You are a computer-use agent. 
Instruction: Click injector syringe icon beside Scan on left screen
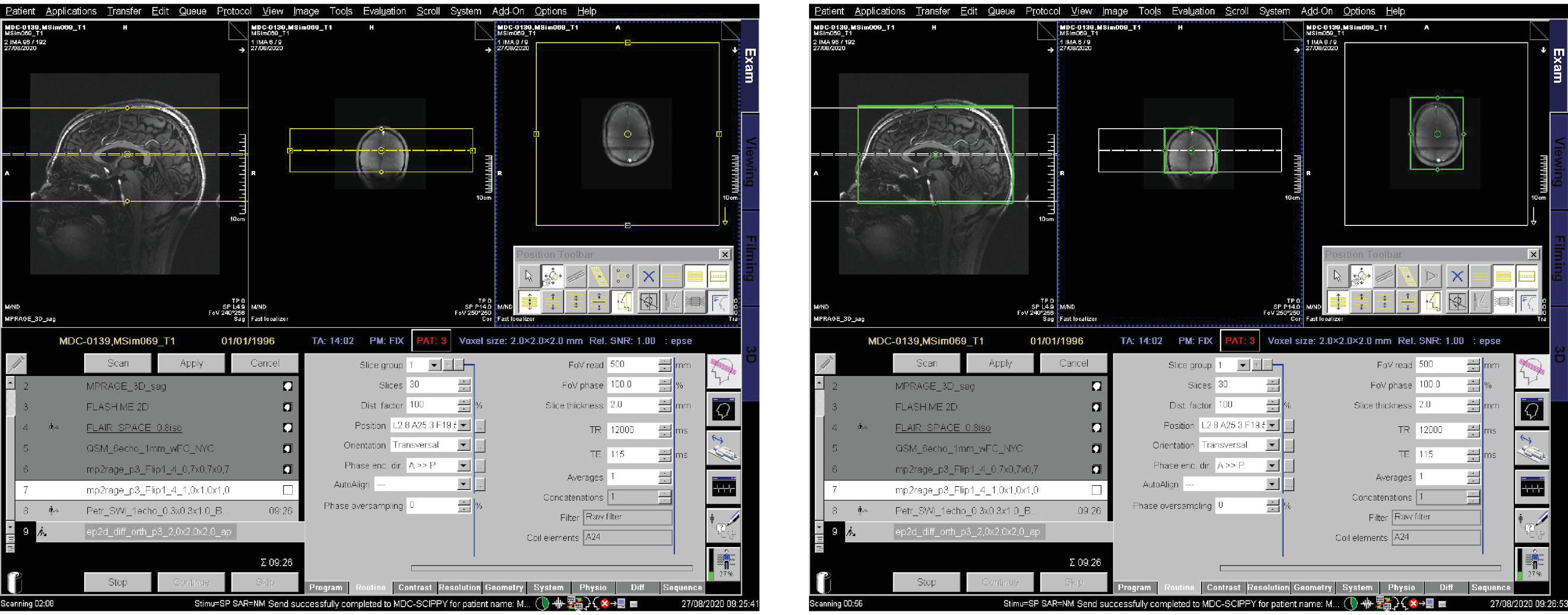click(x=16, y=363)
